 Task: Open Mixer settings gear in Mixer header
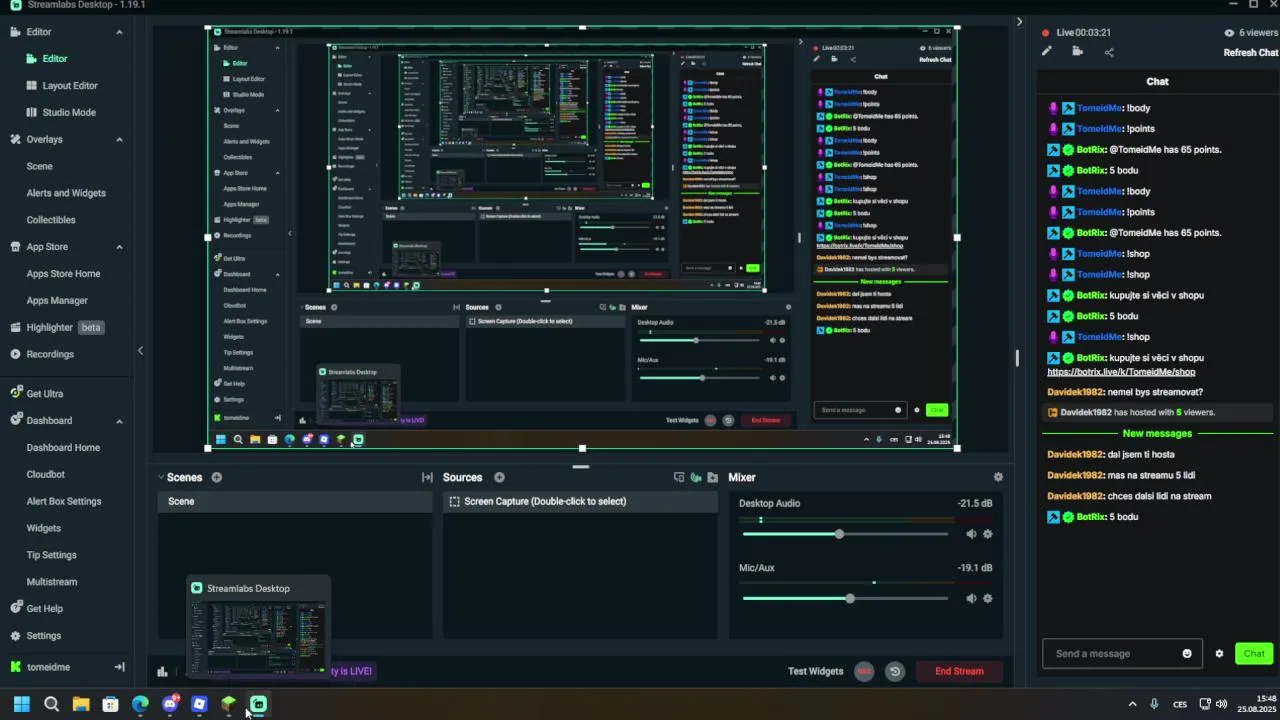tap(997, 478)
